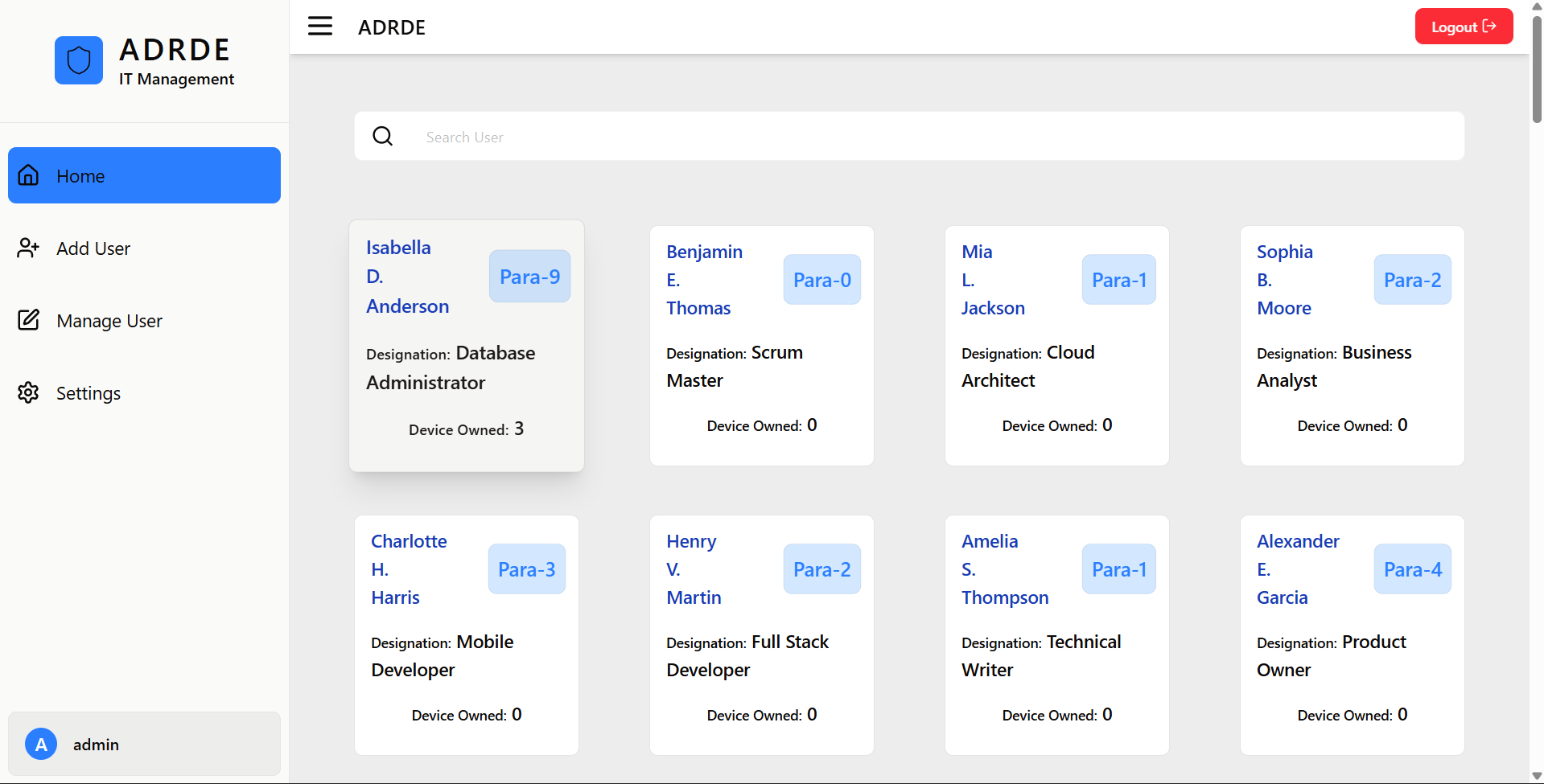Click the Add User person-plus icon

[29, 248]
